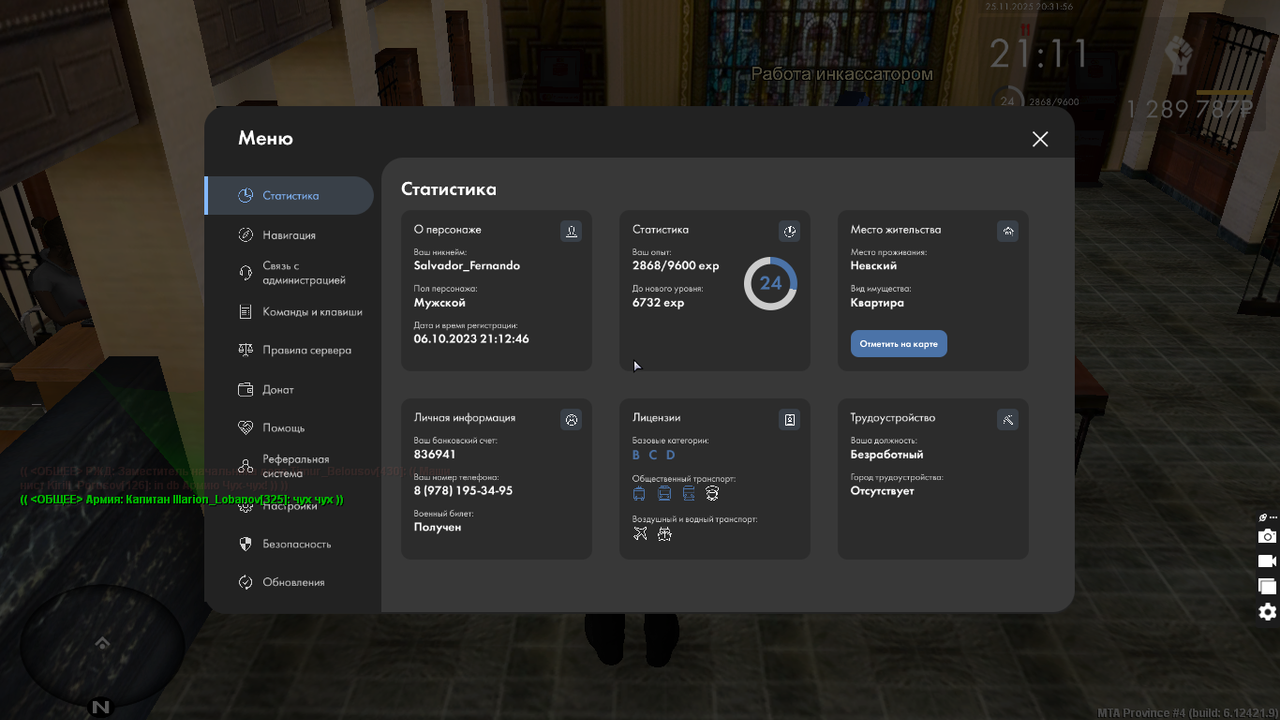Click the overlay gallery stack icon
This screenshot has height=720, width=1280.
[1267, 587]
